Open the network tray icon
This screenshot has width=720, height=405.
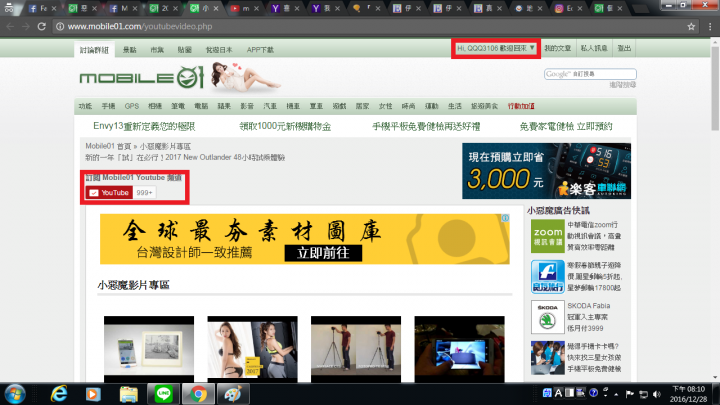tap(644, 394)
